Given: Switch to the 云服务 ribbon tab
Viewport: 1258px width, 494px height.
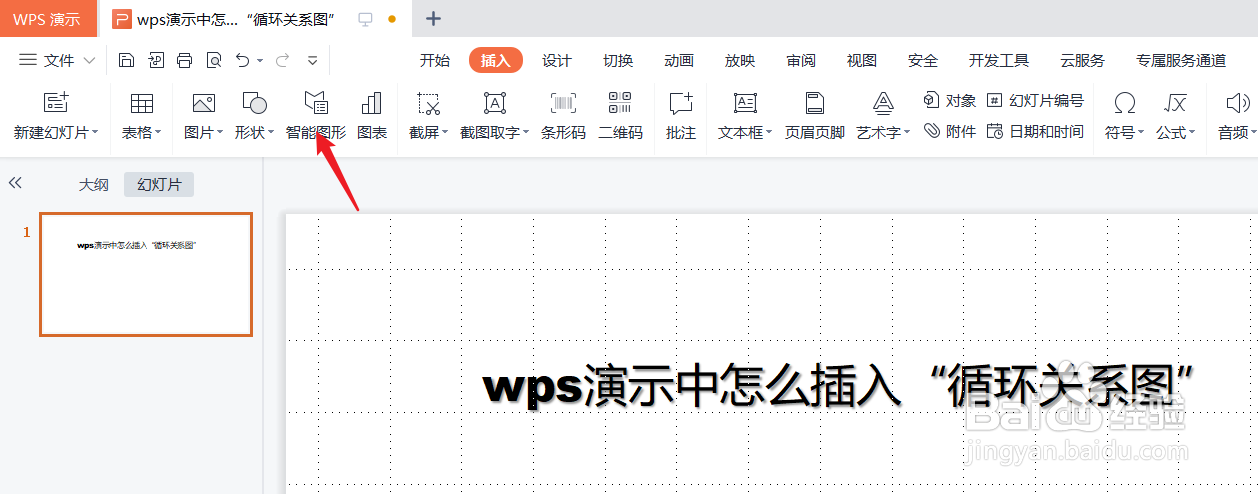Looking at the screenshot, I should (x=1083, y=61).
